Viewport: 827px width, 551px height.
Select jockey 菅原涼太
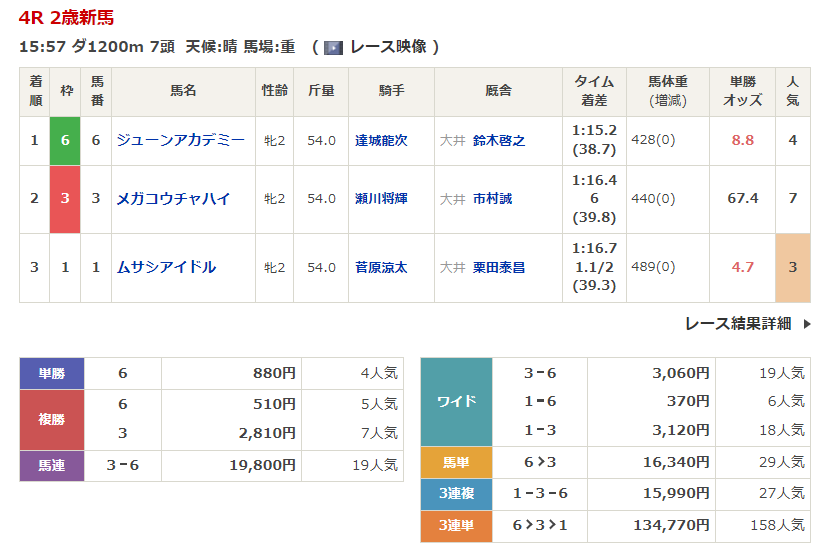click(381, 268)
